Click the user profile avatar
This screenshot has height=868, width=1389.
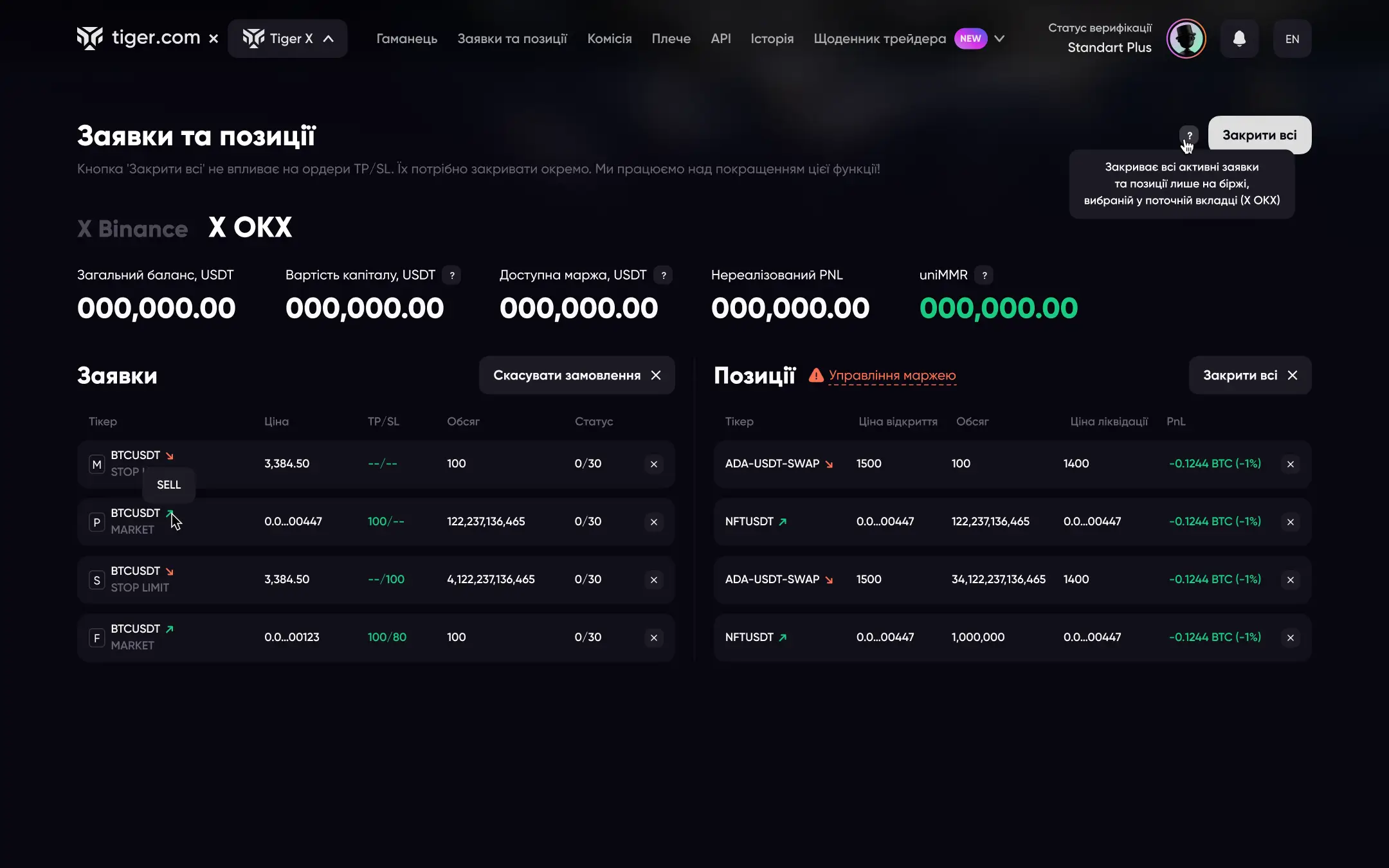tap(1186, 39)
